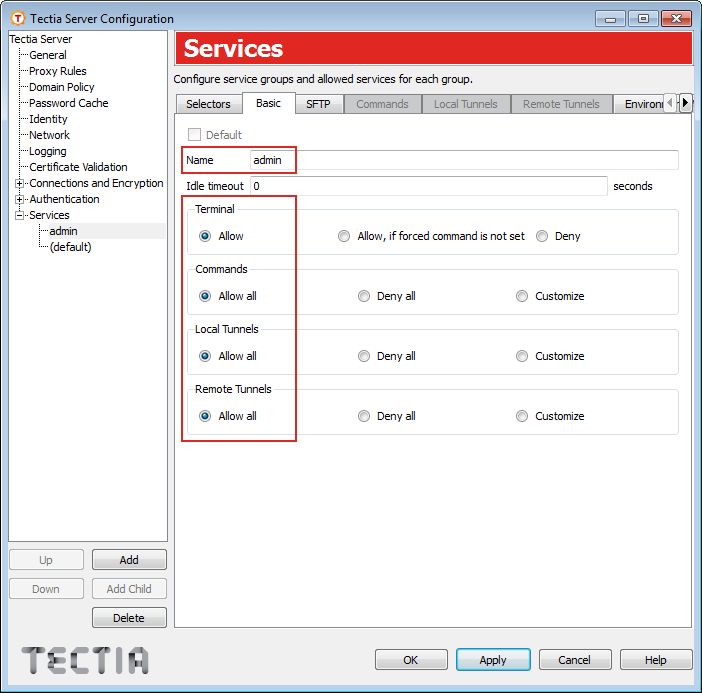This screenshot has width=702, height=693.
Task: Select Commands Allow all option
Action: pos(205,296)
